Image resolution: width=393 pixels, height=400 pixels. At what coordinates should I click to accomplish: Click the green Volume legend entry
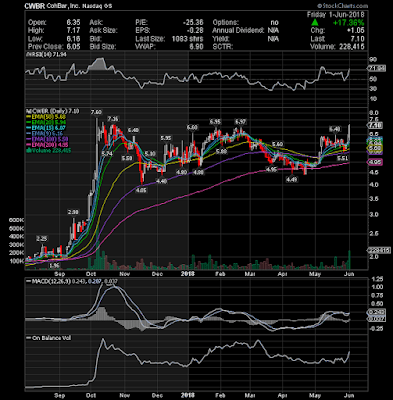click(x=49, y=150)
